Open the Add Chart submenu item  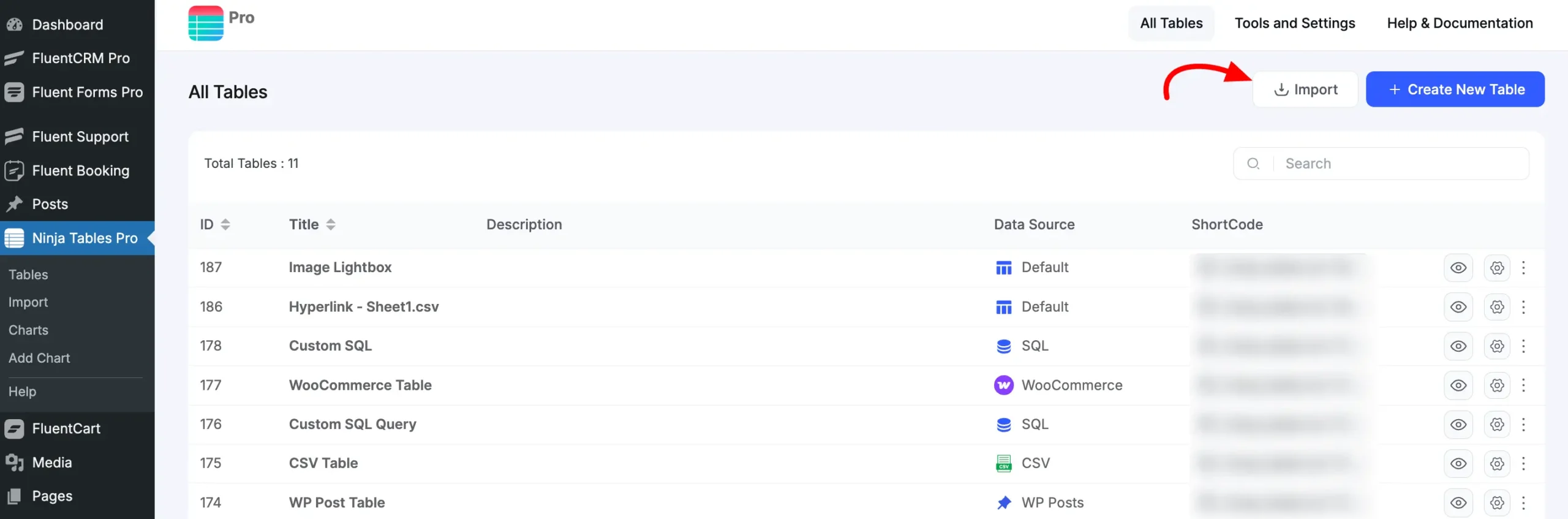39,358
